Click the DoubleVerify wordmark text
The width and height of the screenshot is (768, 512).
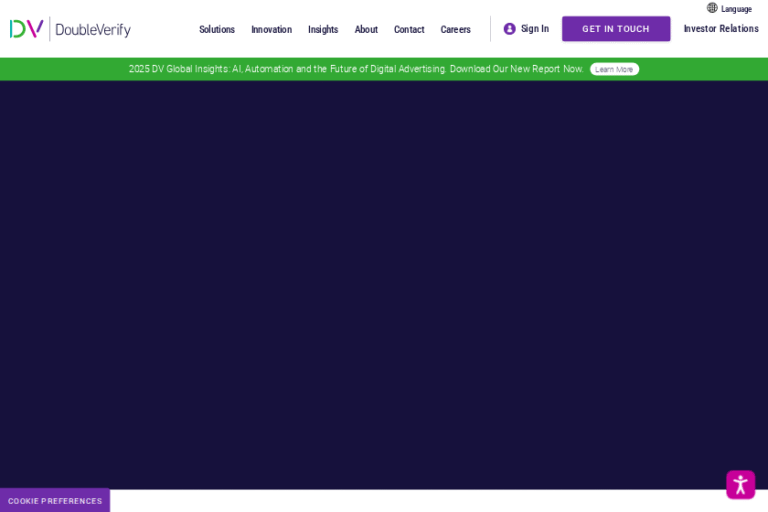click(x=93, y=30)
